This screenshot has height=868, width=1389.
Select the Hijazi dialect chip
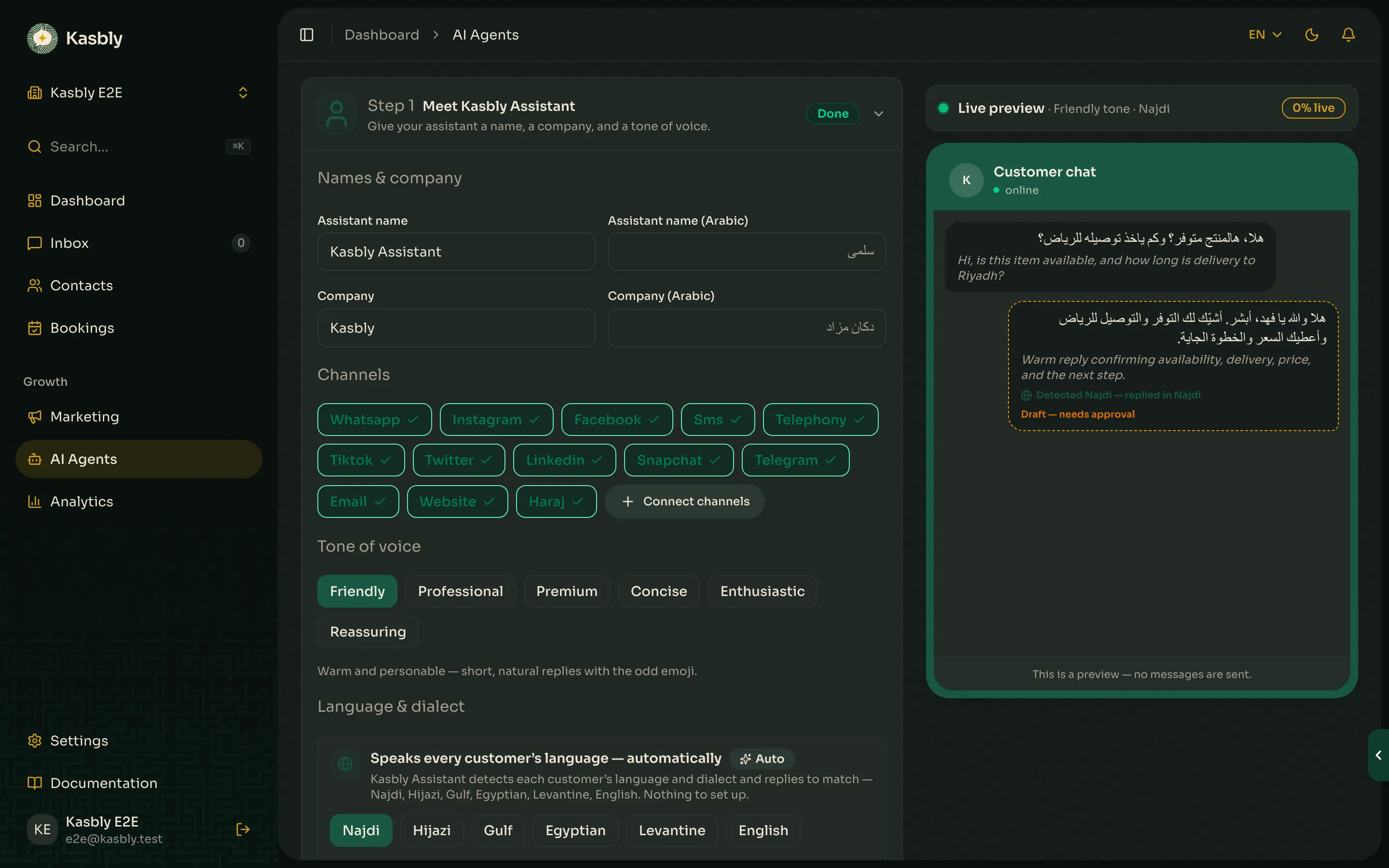pyautogui.click(x=432, y=830)
